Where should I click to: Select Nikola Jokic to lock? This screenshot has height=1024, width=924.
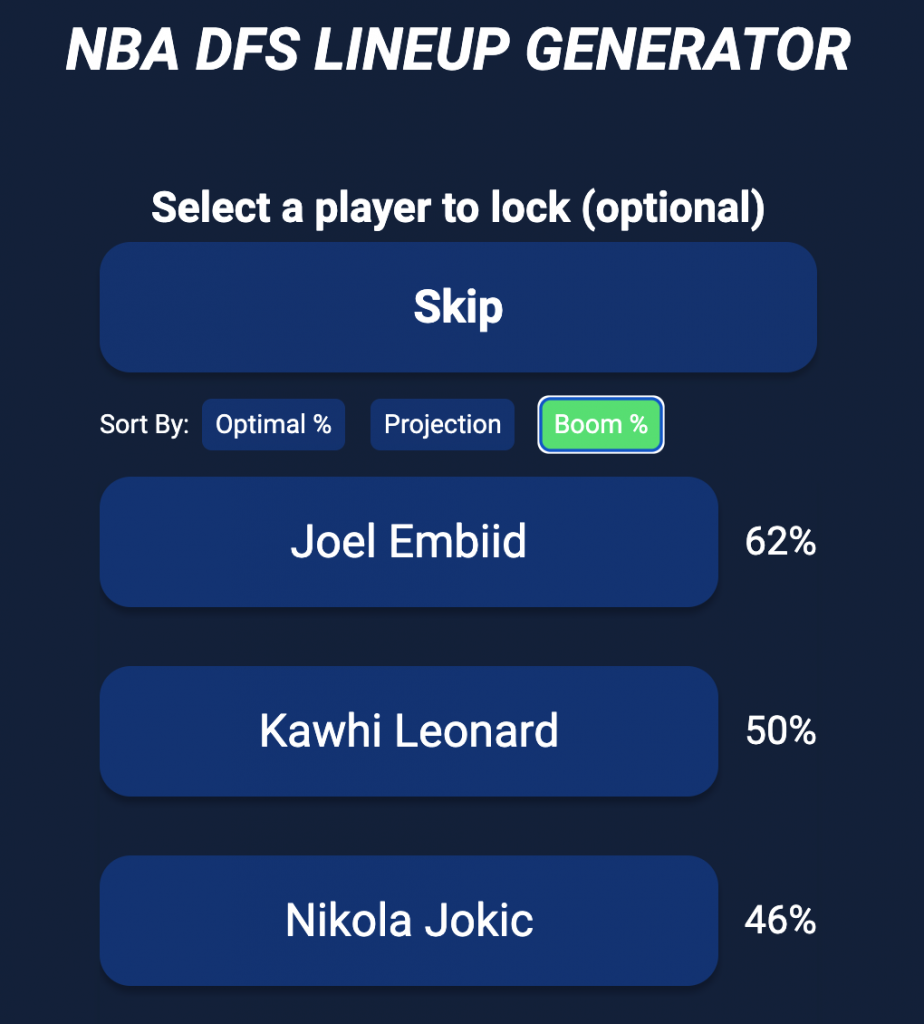(x=408, y=920)
